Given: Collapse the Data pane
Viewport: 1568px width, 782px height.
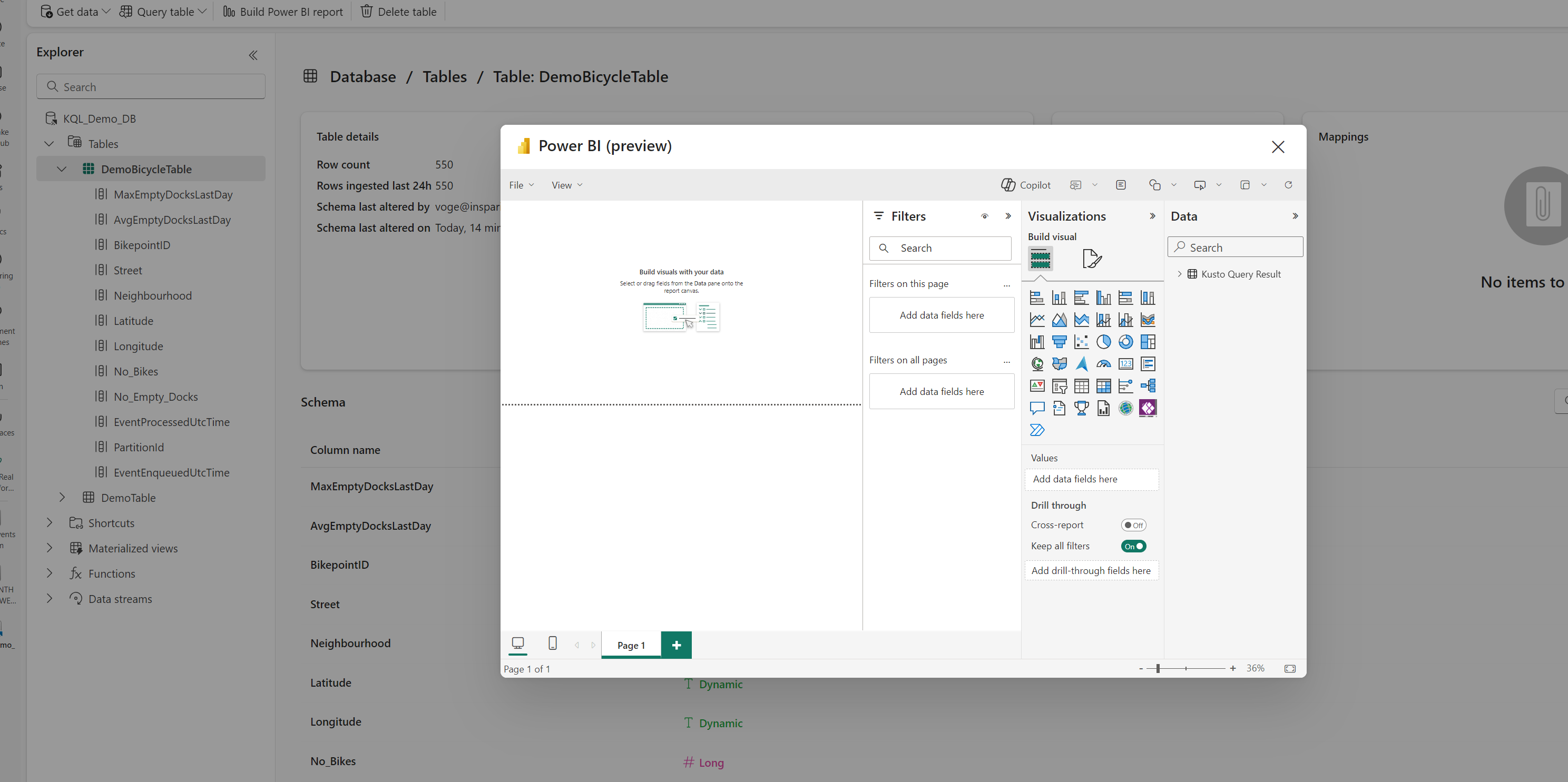Looking at the screenshot, I should [x=1295, y=216].
